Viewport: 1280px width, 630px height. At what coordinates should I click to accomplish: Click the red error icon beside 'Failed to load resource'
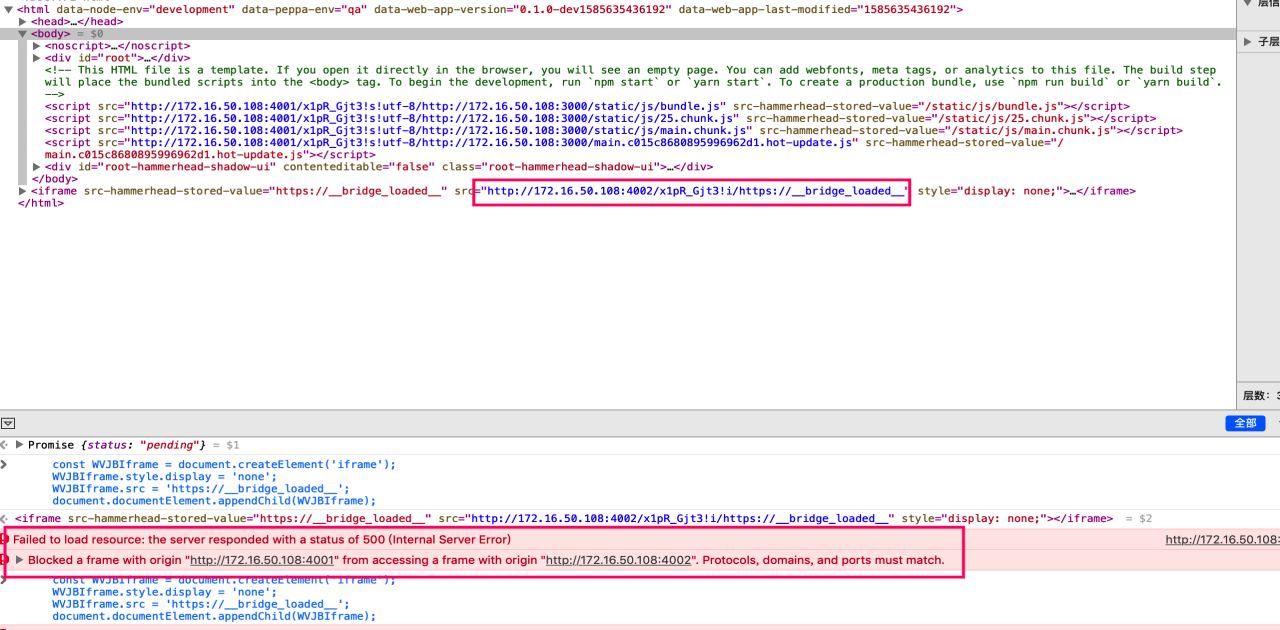(5, 540)
